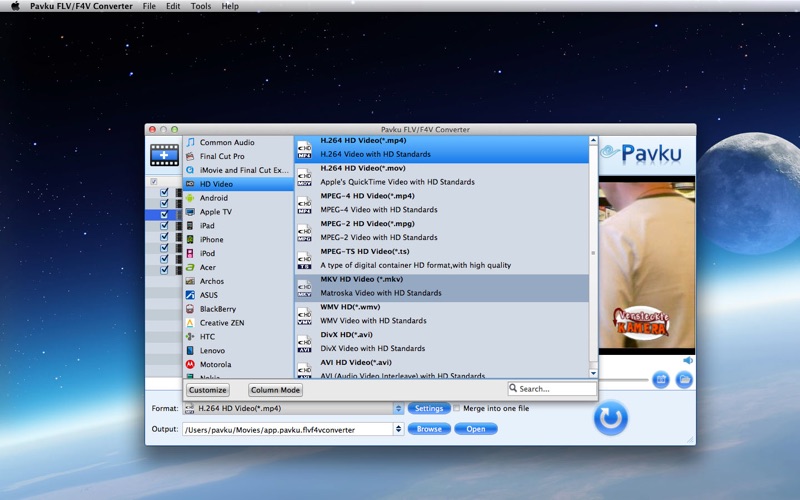Viewport: 800px width, 500px height.
Task: Click the Customize button
Action: click(208, 390)
